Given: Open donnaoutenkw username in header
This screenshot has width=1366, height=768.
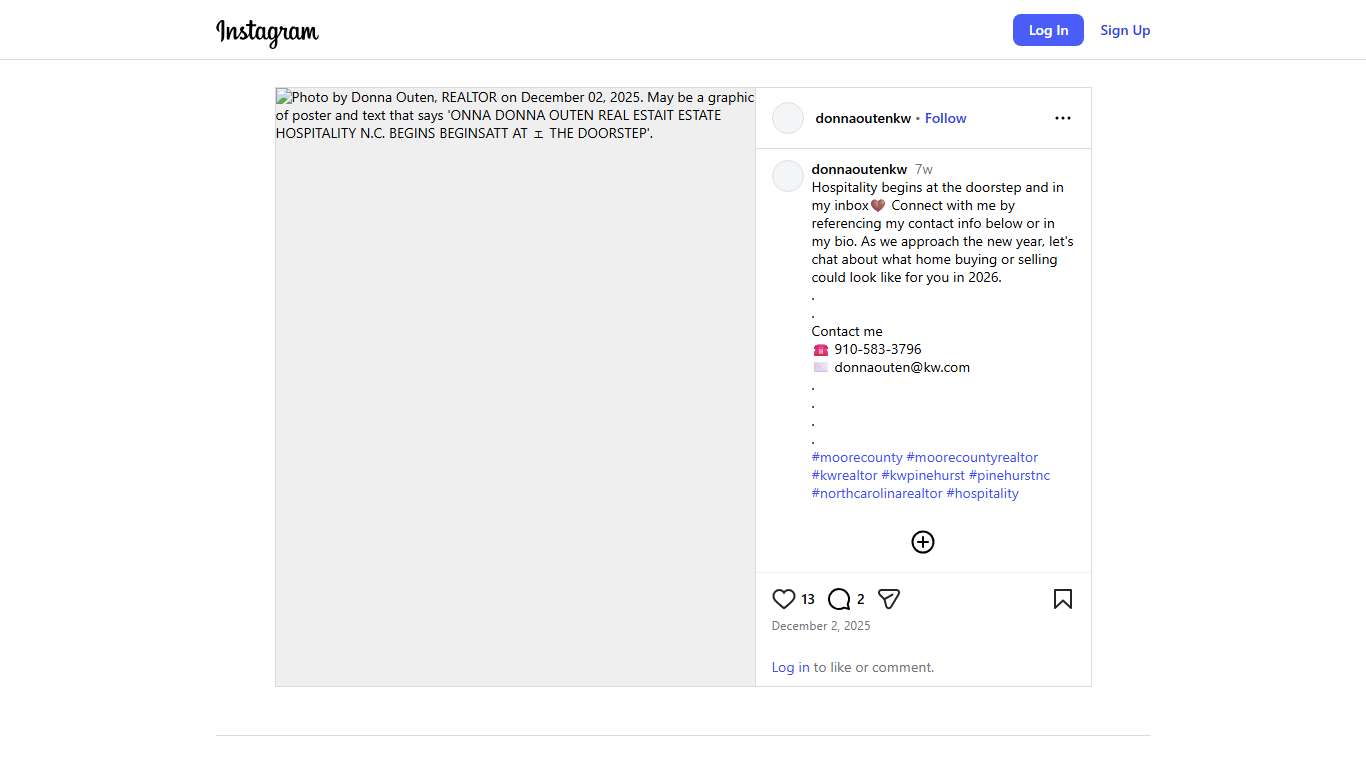Looking at the screenshot, I should pyautogui.click(x=863, y=118).
